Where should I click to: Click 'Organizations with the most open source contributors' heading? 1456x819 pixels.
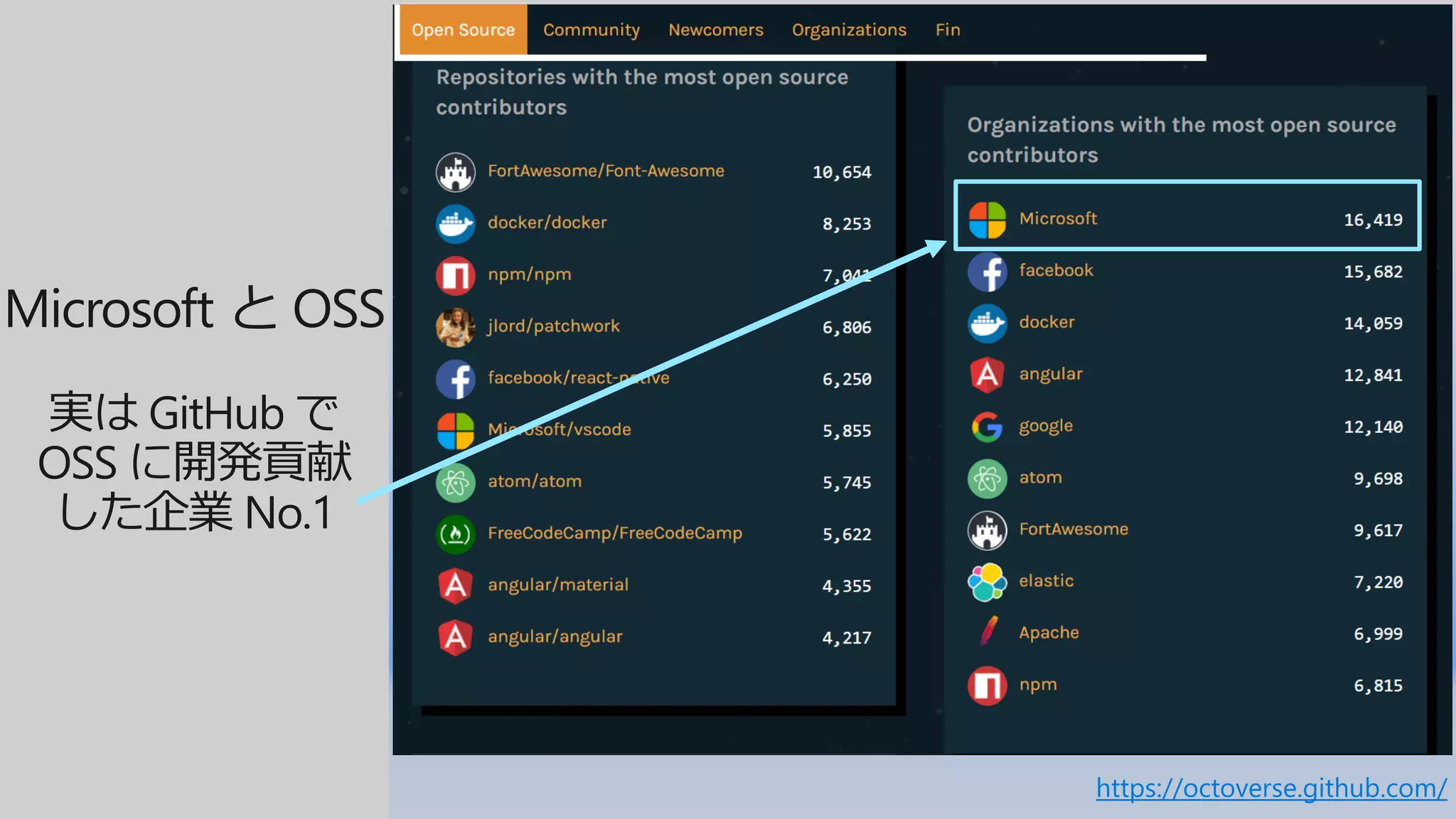pos(1182,139)
